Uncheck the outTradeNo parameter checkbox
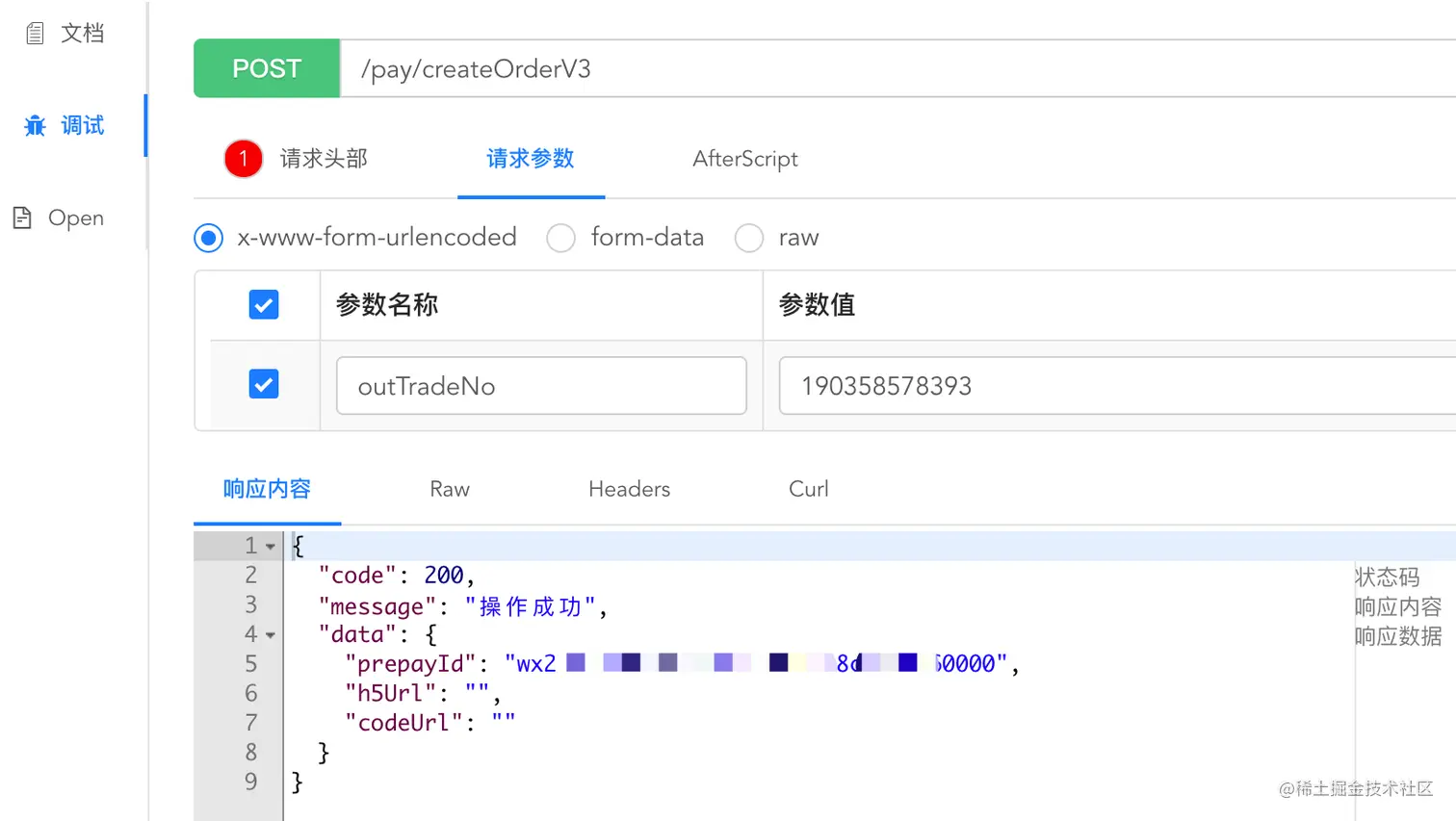Image resolution: width=1456 pixels, height=821 pixels. 263,383
